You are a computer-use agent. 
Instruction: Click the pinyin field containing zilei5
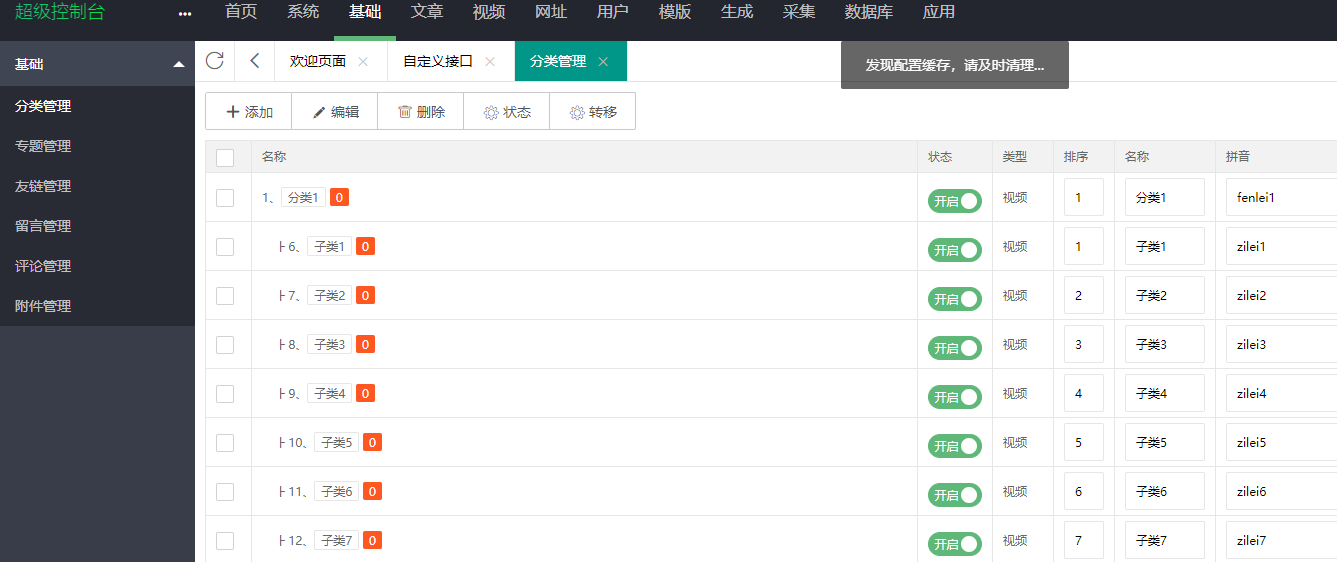pos(1281,442)
